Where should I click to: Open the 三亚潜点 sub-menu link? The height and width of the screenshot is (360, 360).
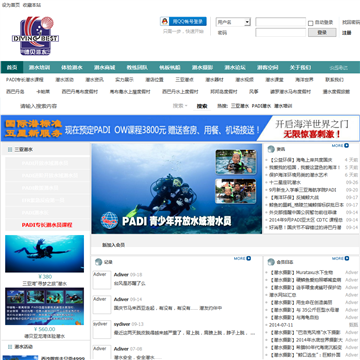coord(184,80)
